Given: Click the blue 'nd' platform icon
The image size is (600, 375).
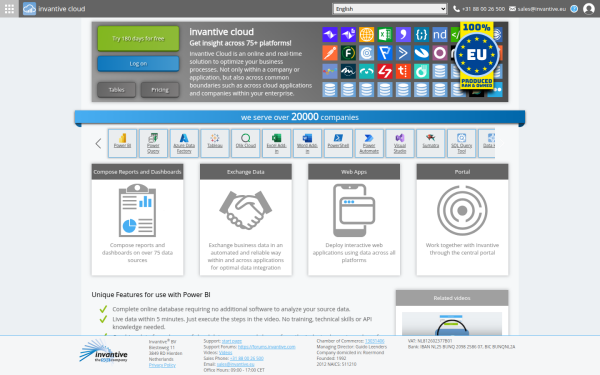Looking at the screenshot, I should point(440,34).
